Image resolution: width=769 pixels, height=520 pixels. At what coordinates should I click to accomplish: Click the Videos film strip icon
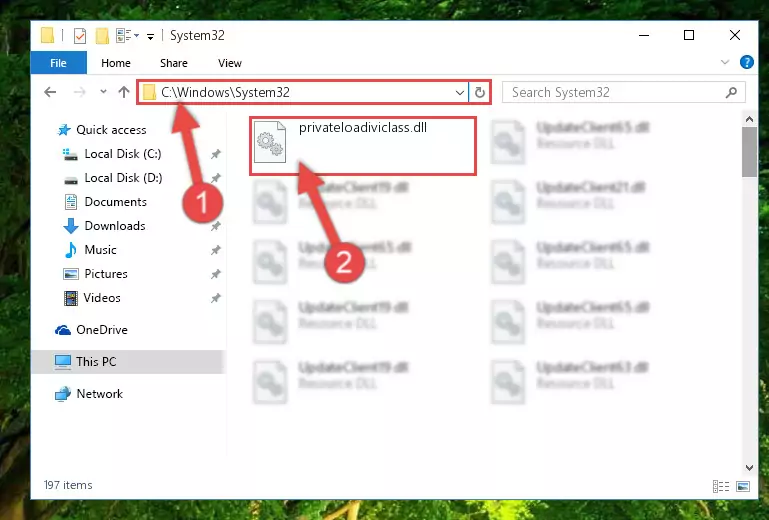pyautogui.click(x=71, y=298)
